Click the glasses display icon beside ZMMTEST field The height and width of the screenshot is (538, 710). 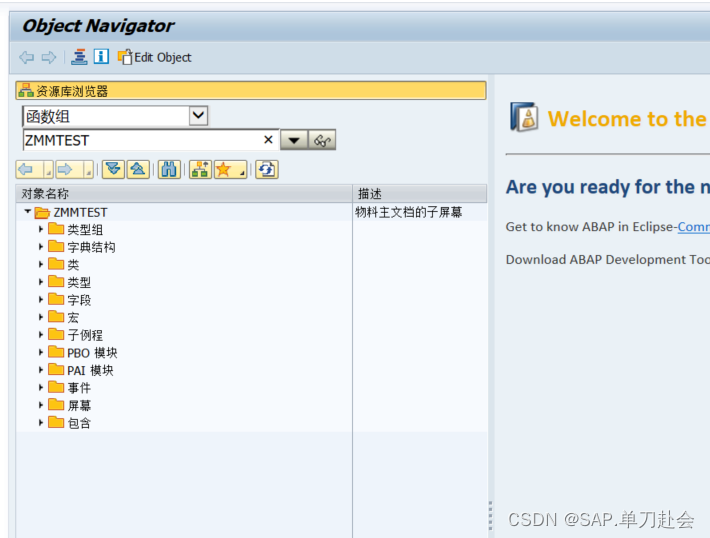322,140
